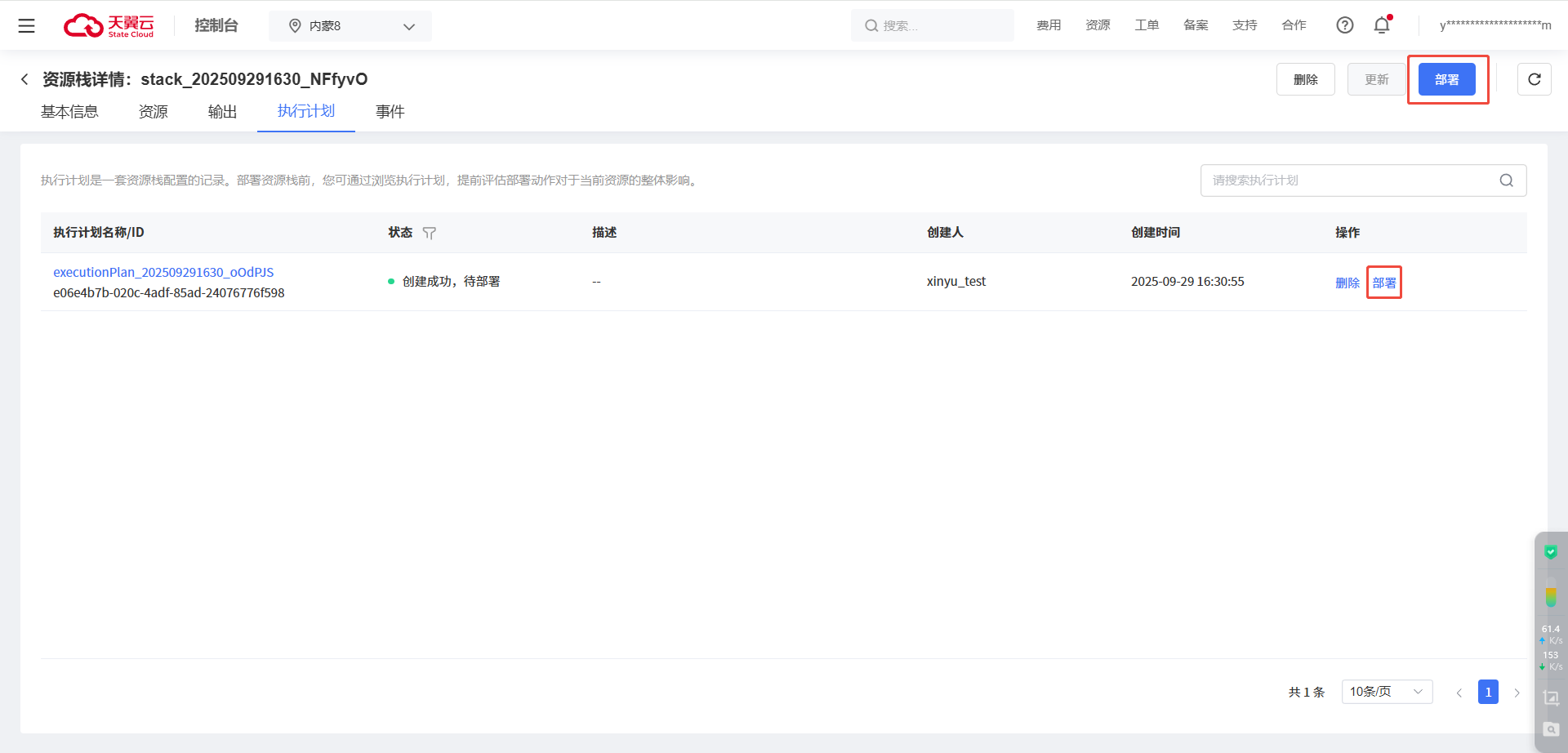Open the help question mark icon
Image resolution: width=1568 pixels, height=753 pixels.
[x=1344, y=25]
